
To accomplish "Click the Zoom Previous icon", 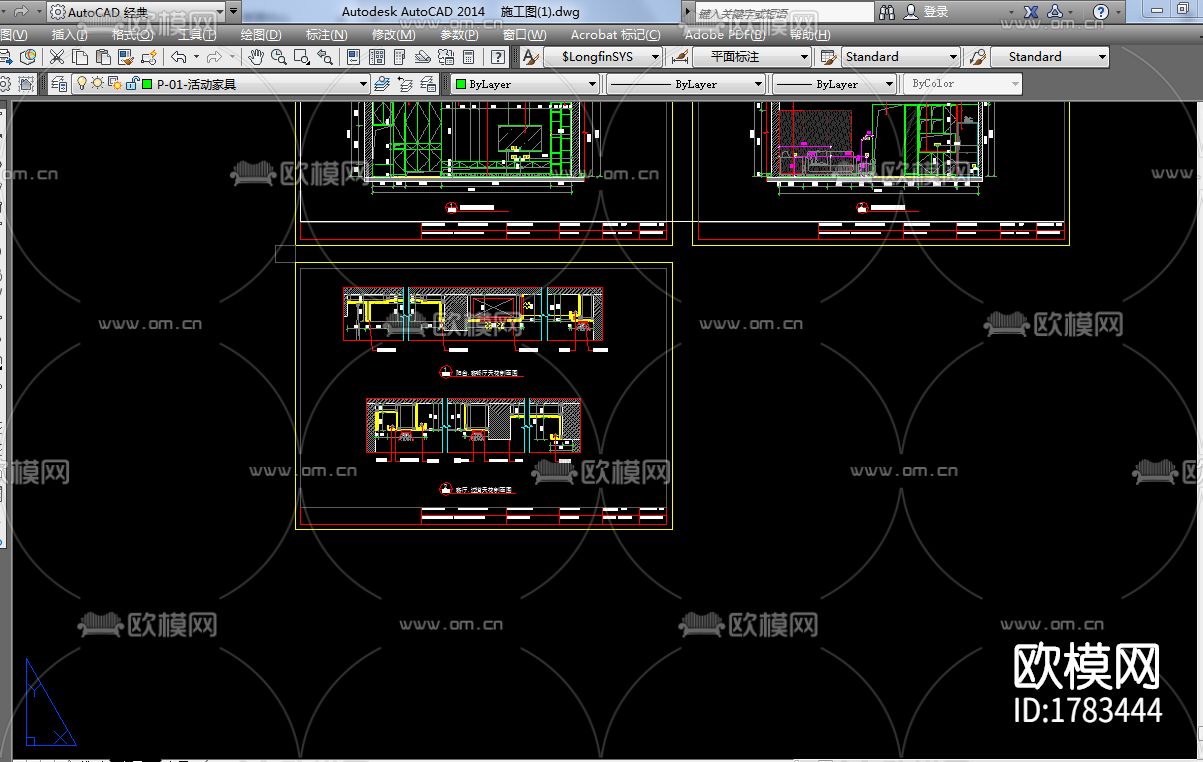I will point(325,57).
